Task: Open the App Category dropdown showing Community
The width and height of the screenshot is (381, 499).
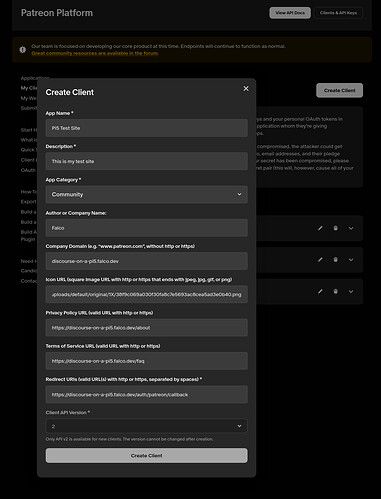Action: coord(147,194)
